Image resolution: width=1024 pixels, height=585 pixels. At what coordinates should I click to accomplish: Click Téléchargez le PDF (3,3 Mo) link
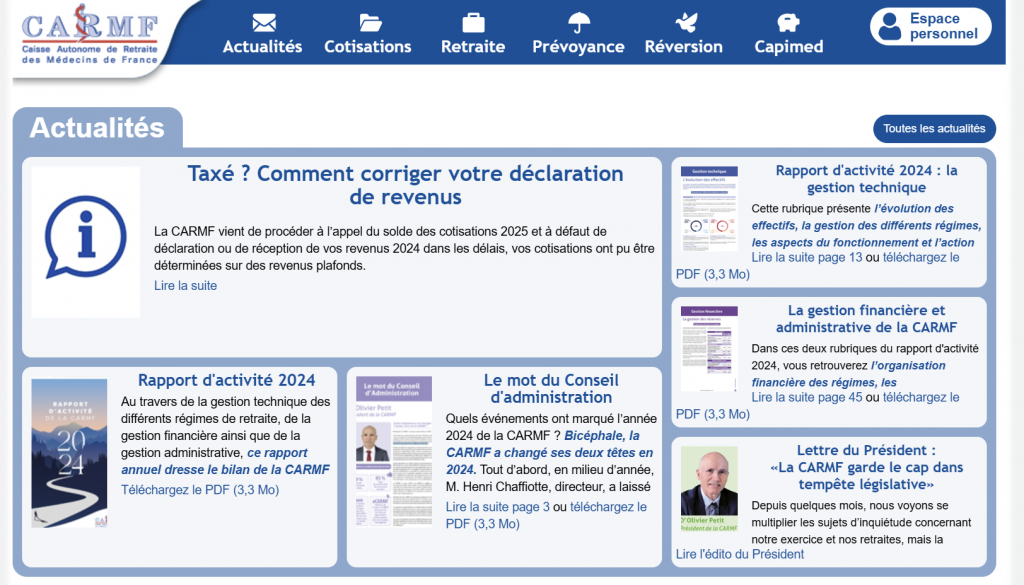[200, 490]
